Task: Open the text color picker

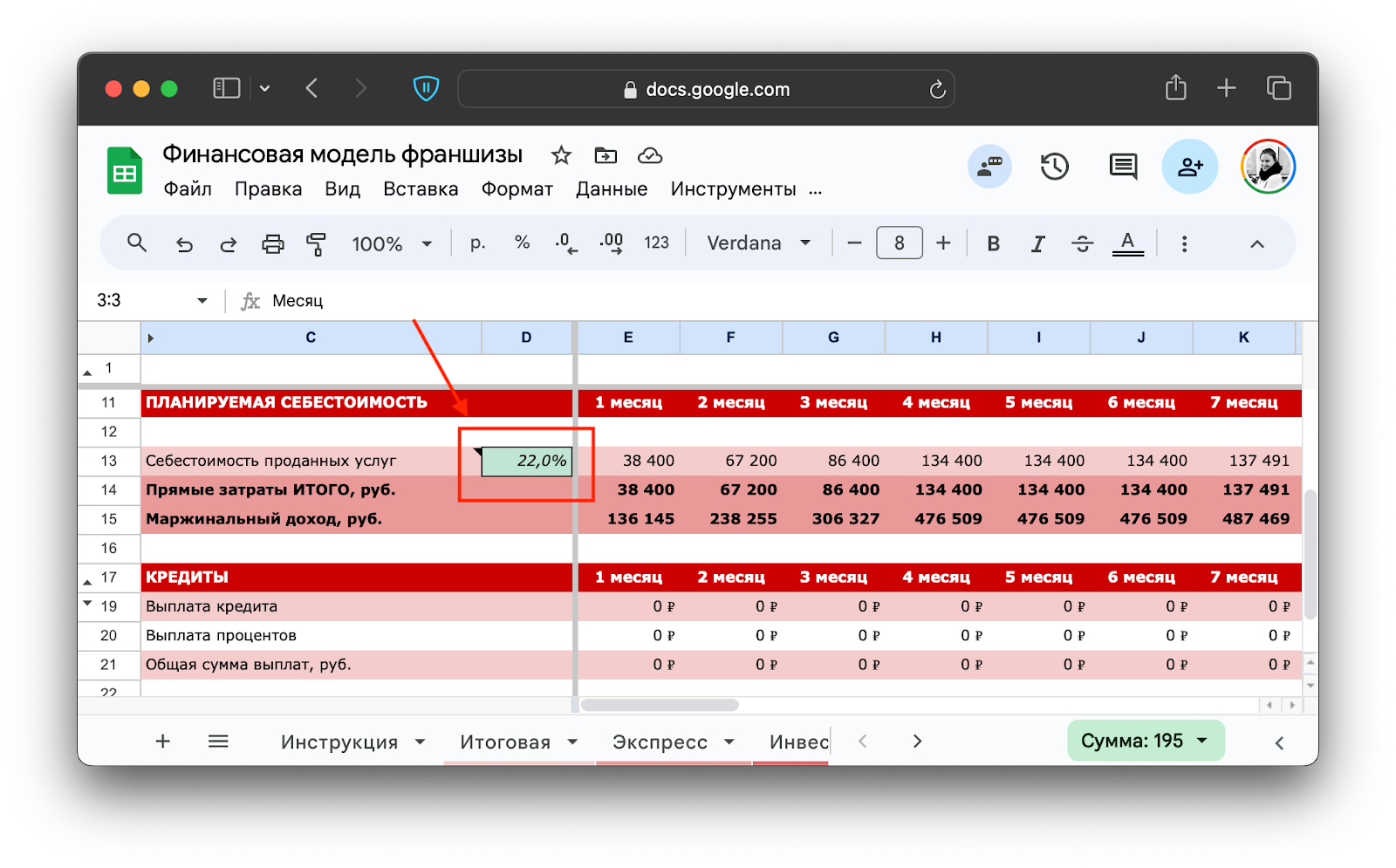Action: pos(1127,244)
